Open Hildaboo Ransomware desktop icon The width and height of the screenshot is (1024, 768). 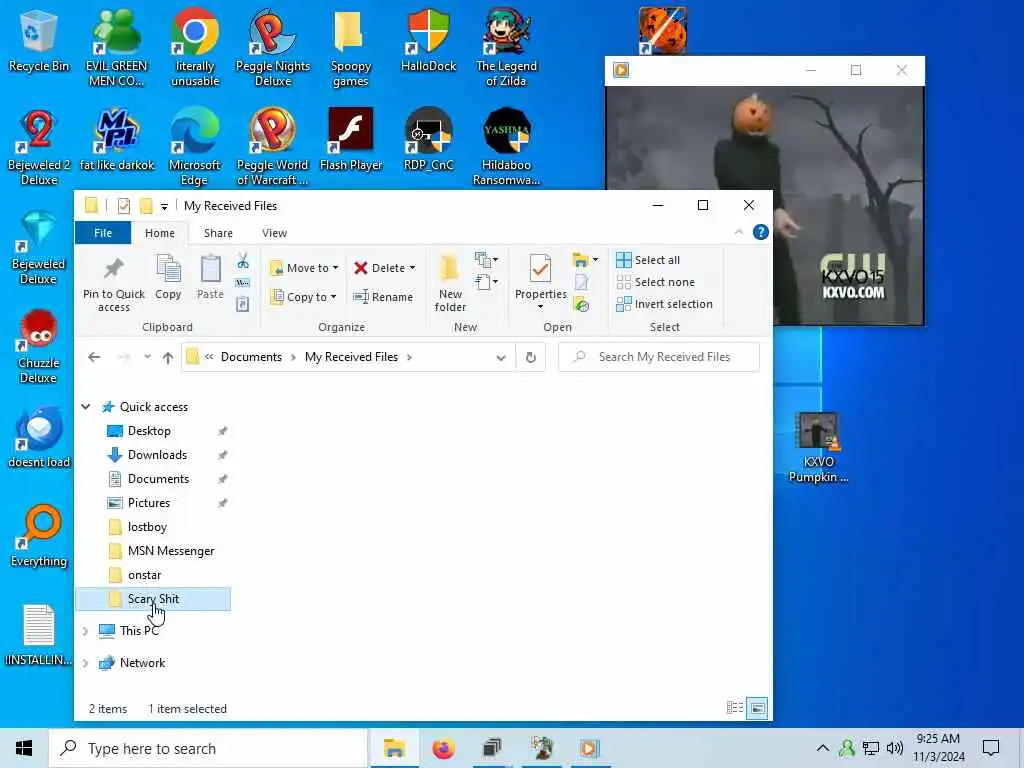coord(506,146)
